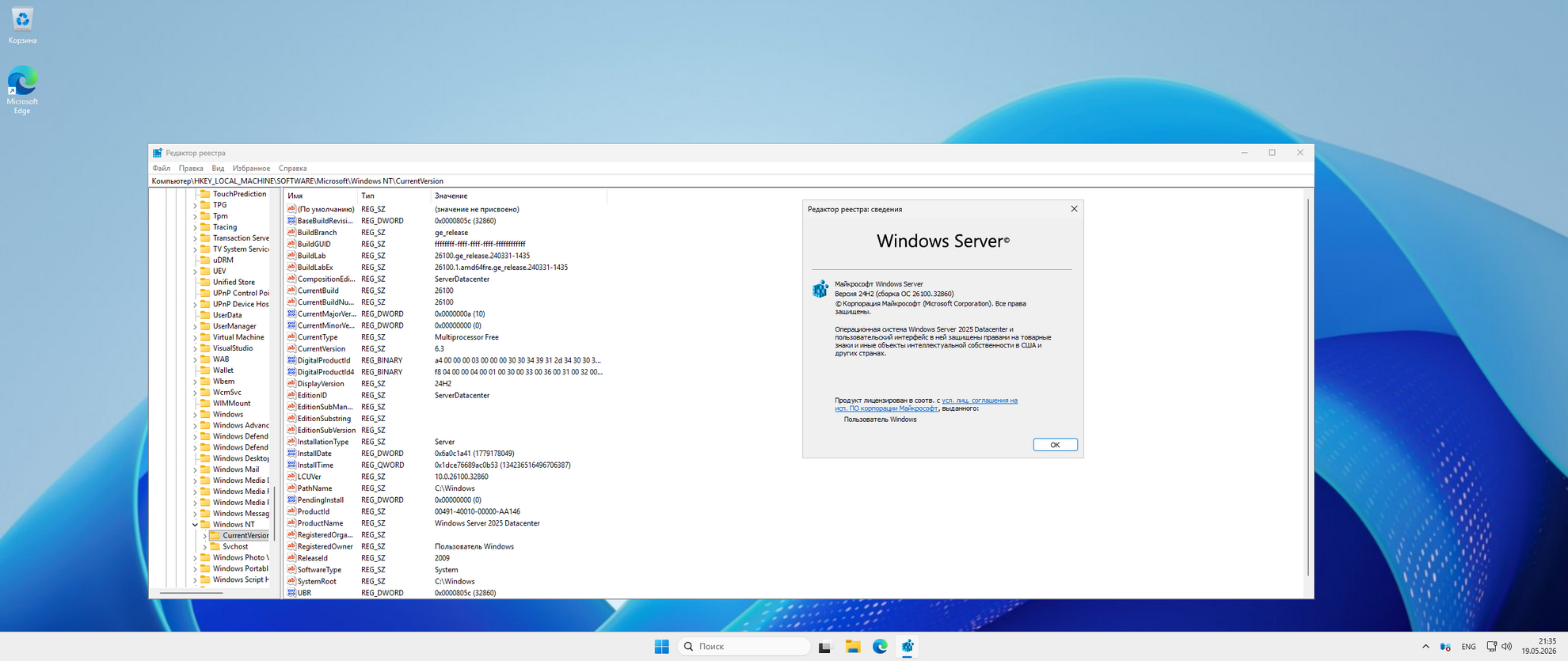
Task: Click the registry path address bar
Action: pyautogui.click(x=731, y=181)
